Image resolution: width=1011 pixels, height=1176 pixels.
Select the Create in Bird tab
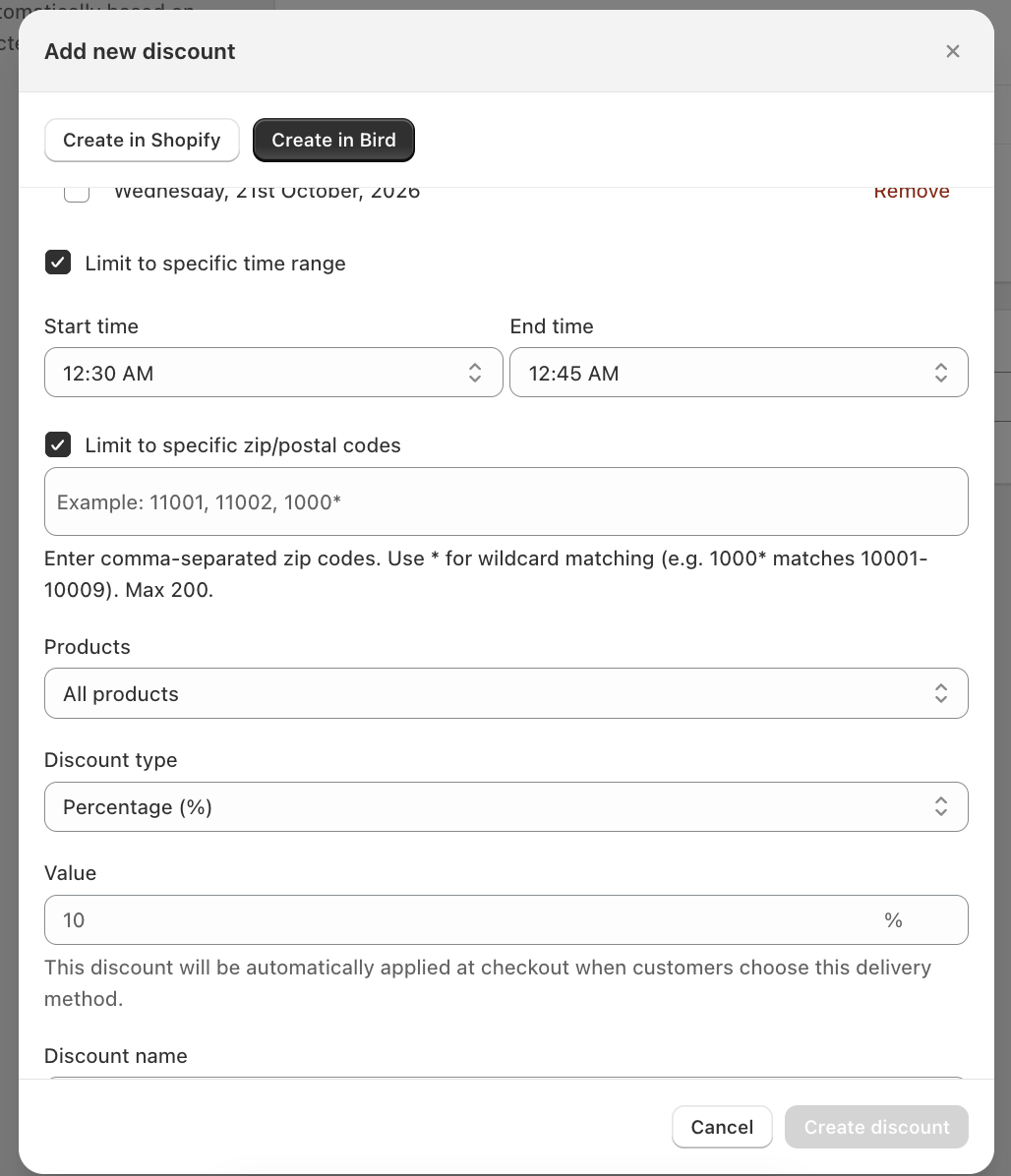pyautogui.click(x=333, y=141)
